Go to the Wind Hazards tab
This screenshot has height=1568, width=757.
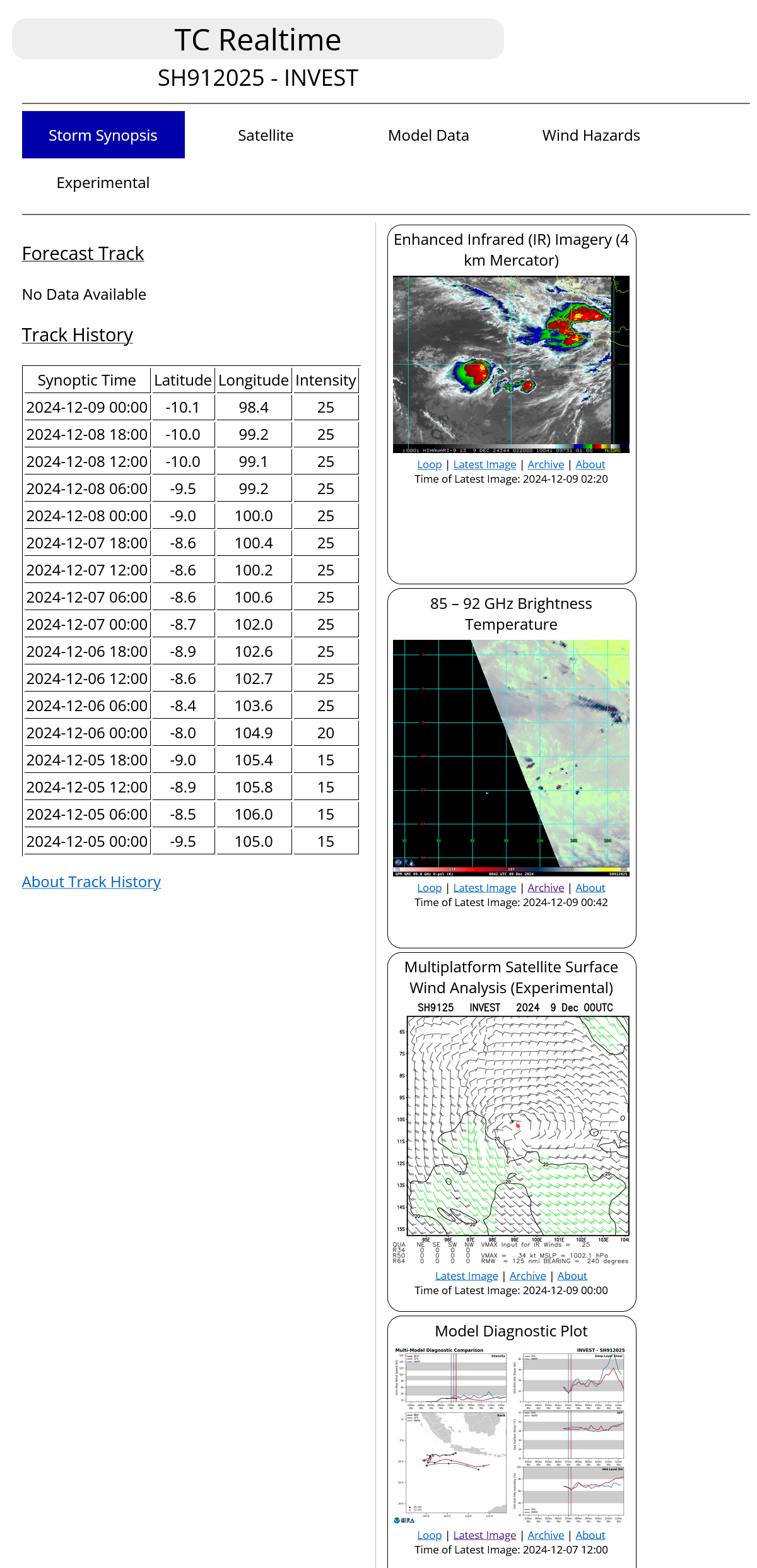click(591, 135)
